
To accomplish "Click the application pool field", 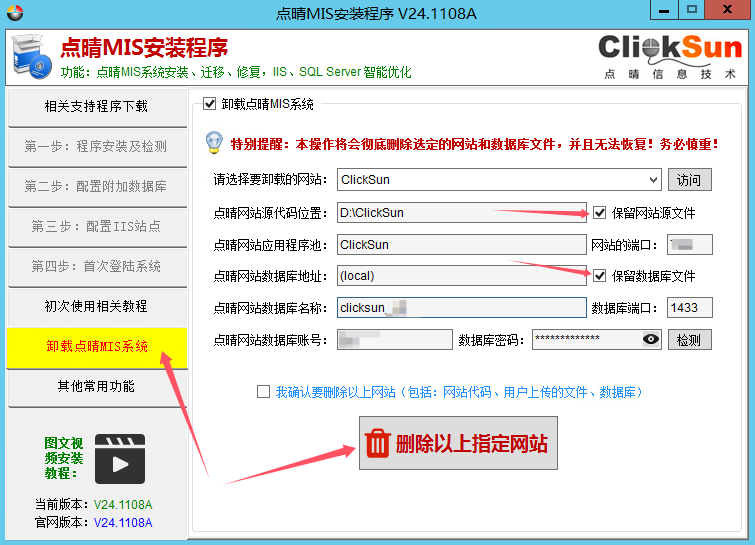I will 462,245.
